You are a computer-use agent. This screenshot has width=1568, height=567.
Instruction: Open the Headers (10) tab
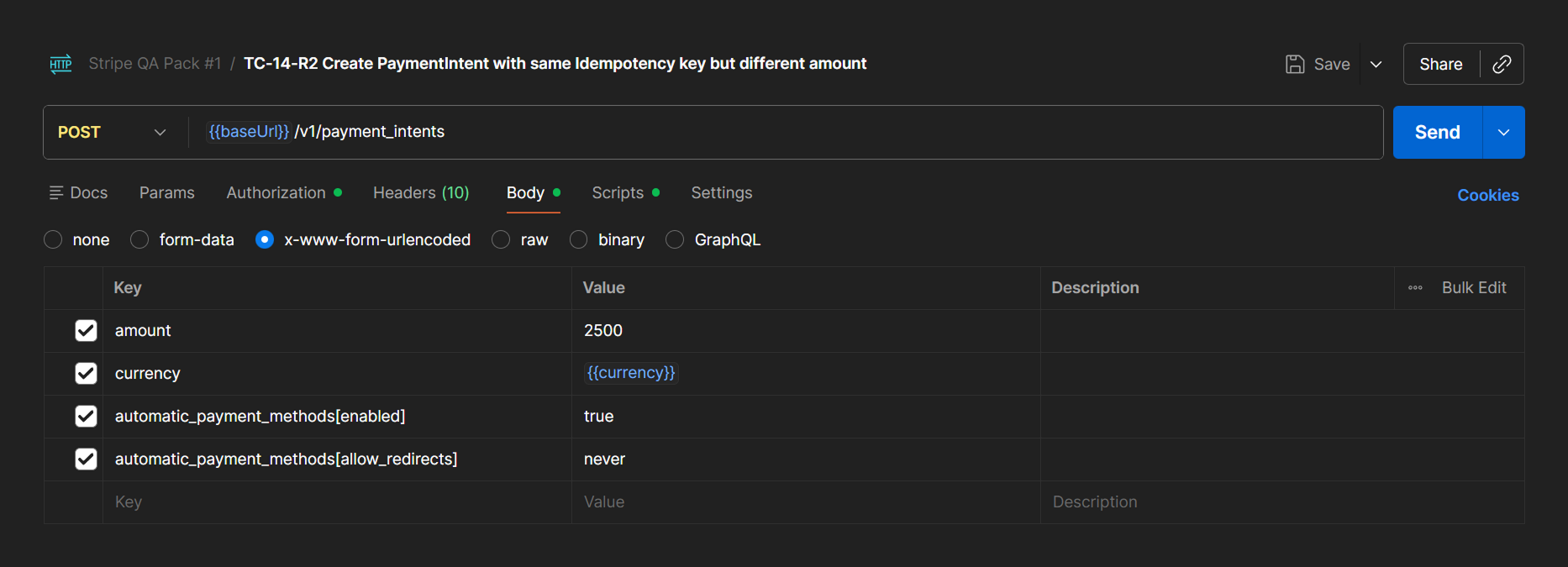click(421, 192)
